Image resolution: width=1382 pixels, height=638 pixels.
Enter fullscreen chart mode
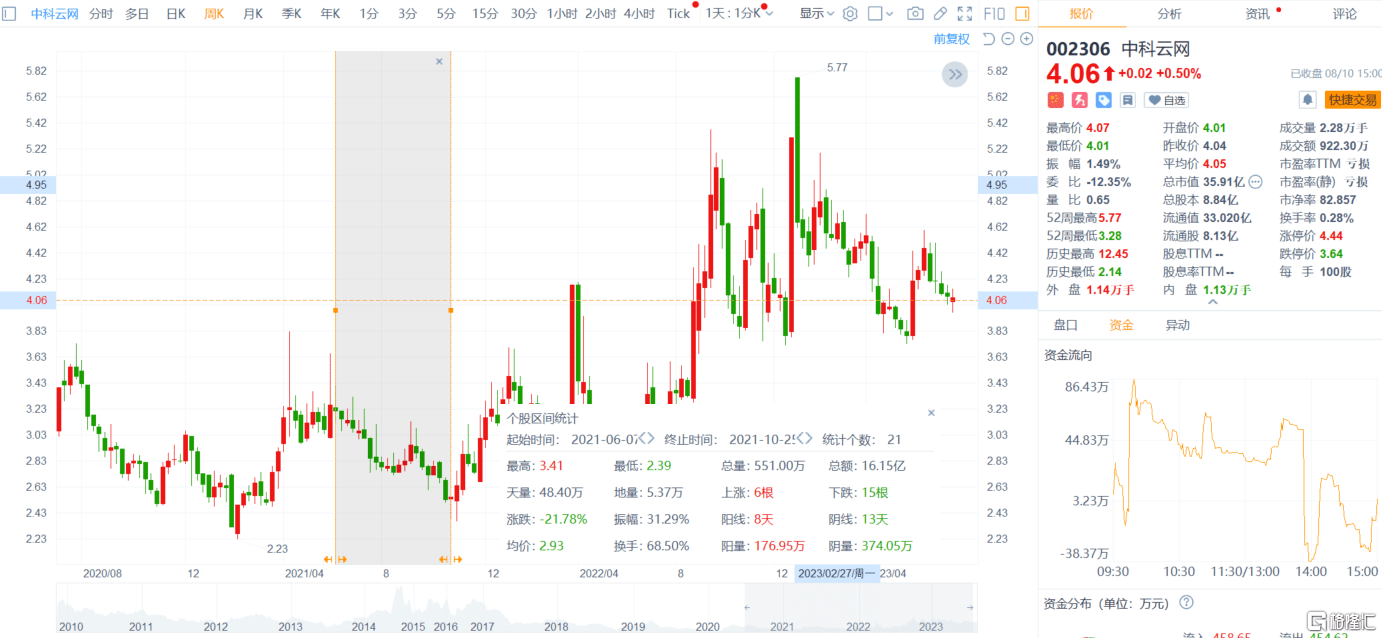coord(964,14)
